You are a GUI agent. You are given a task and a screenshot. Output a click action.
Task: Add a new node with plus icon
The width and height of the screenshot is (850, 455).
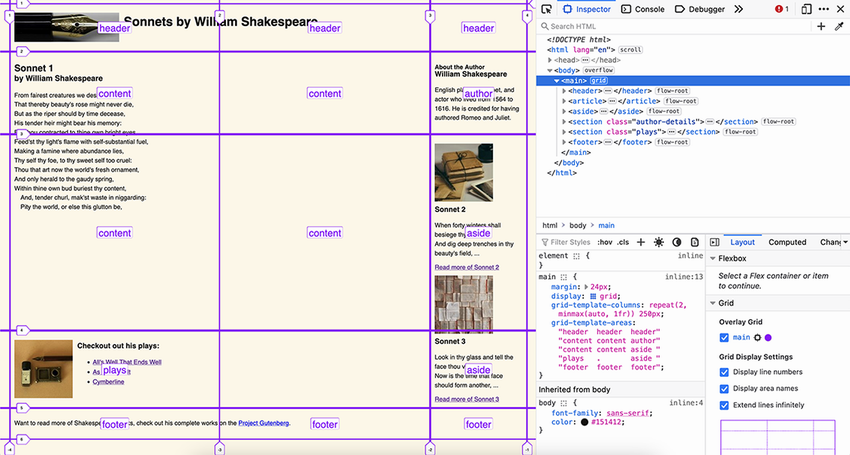pyautogui.click(x=821, y=27)
